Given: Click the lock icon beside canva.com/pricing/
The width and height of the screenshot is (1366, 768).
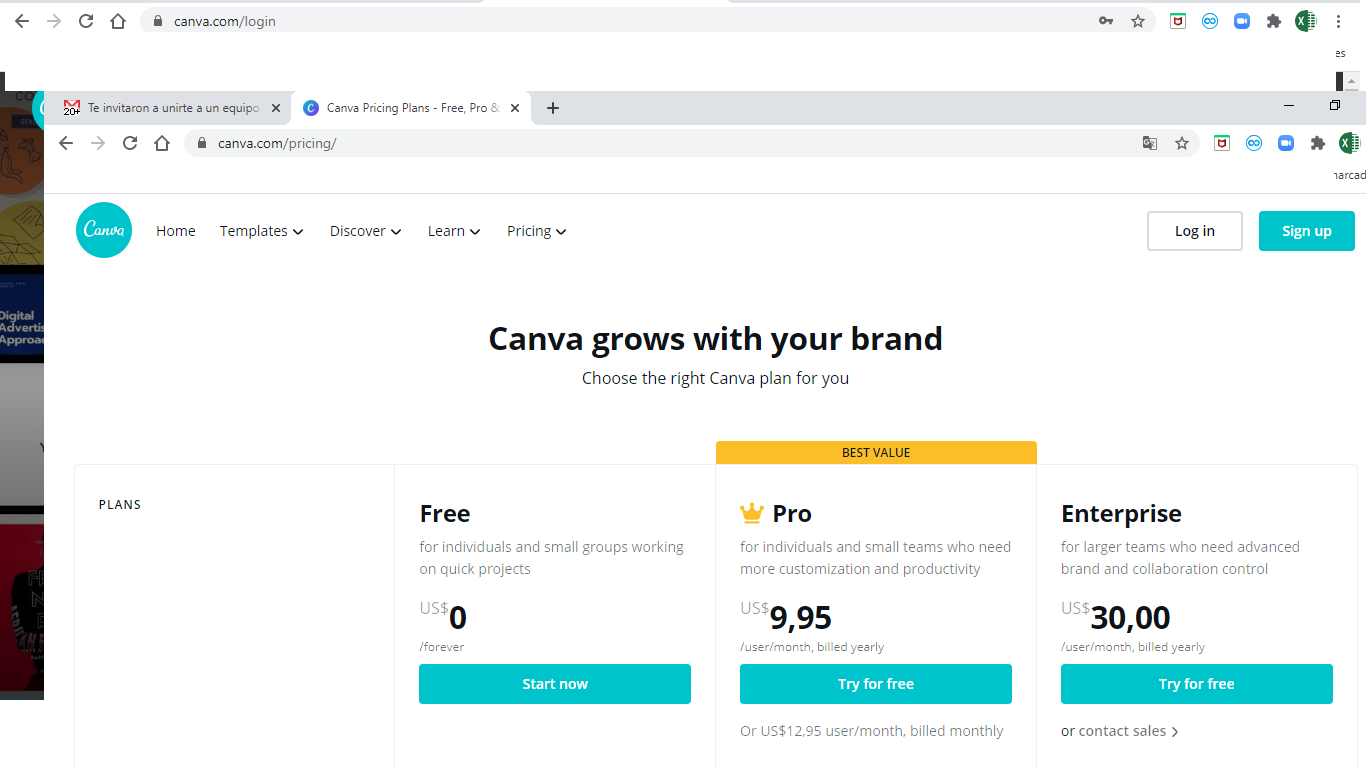Looking at the screenshot, I should tap(201, 143).
